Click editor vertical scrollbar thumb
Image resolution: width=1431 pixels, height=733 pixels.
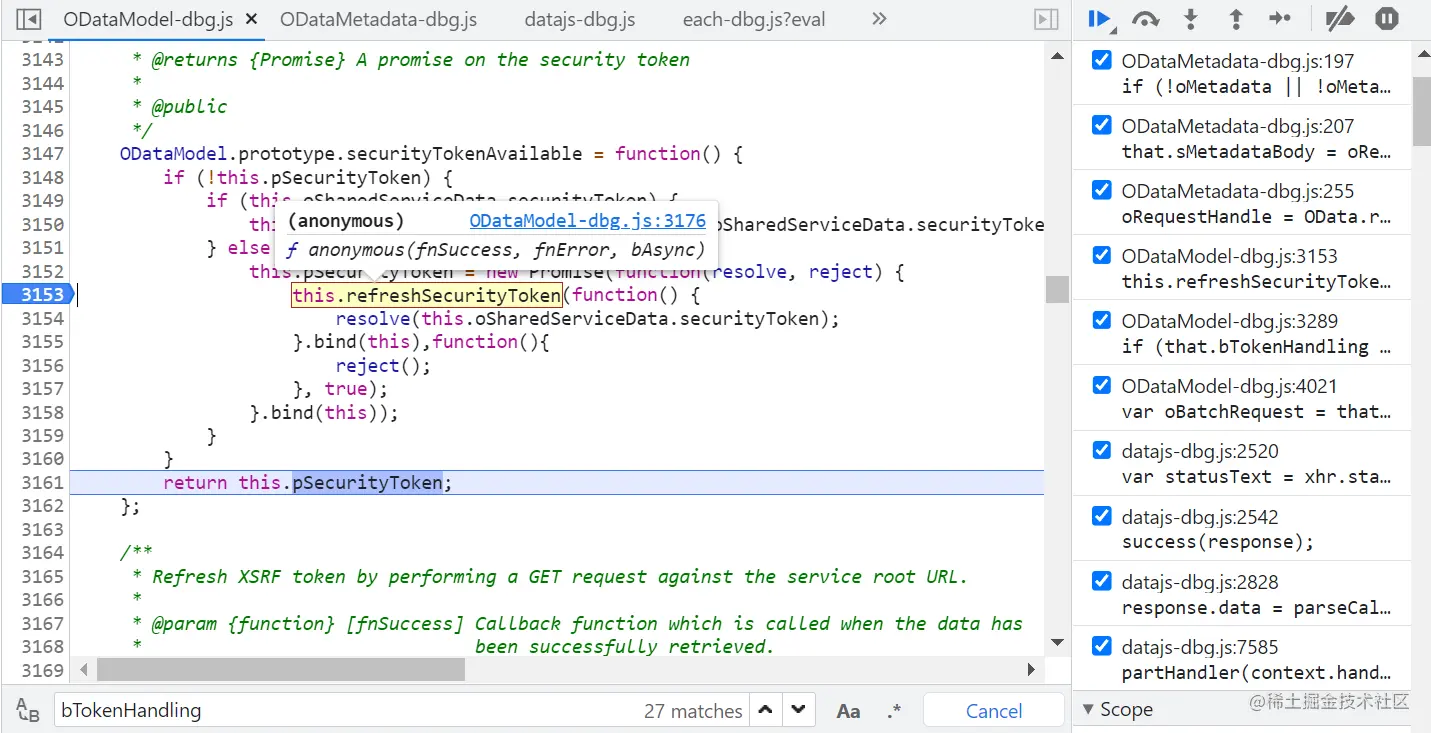pos(1057,289)
